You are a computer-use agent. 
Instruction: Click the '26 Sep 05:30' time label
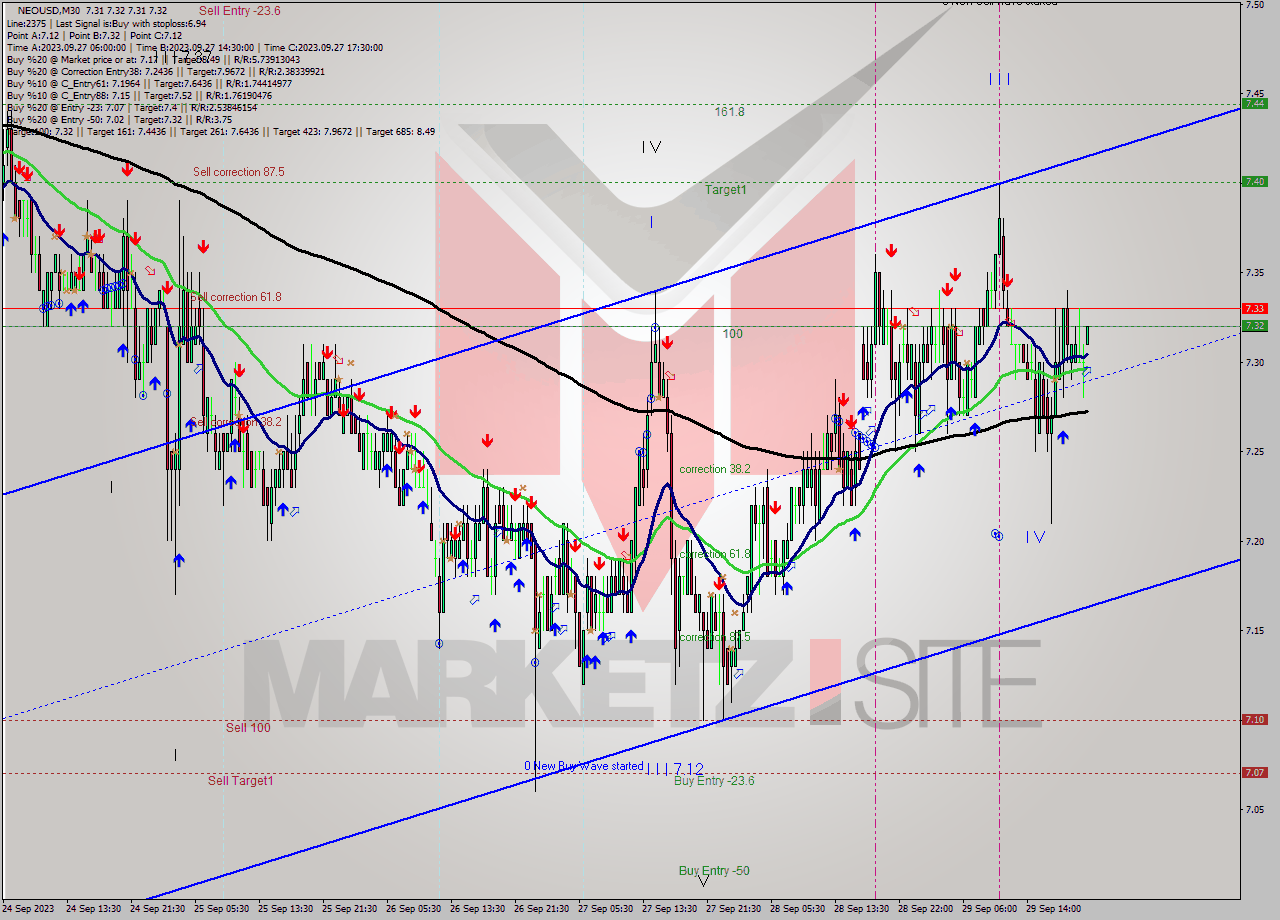point(413,909)
